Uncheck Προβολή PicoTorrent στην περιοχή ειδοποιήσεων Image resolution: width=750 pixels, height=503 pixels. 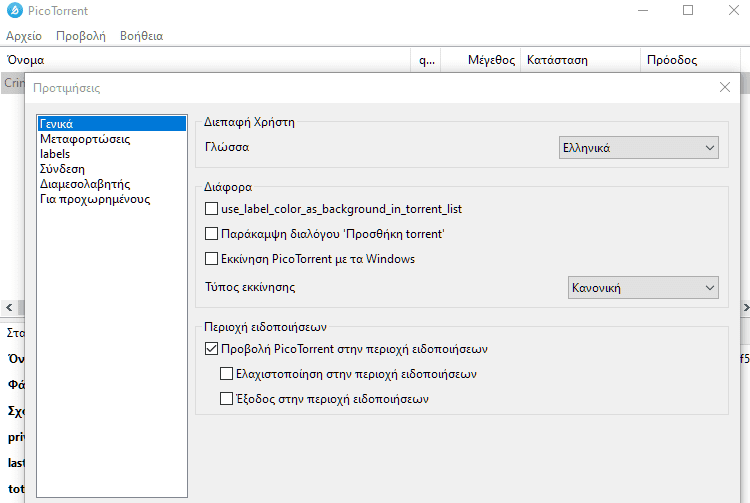coord(211,349)
